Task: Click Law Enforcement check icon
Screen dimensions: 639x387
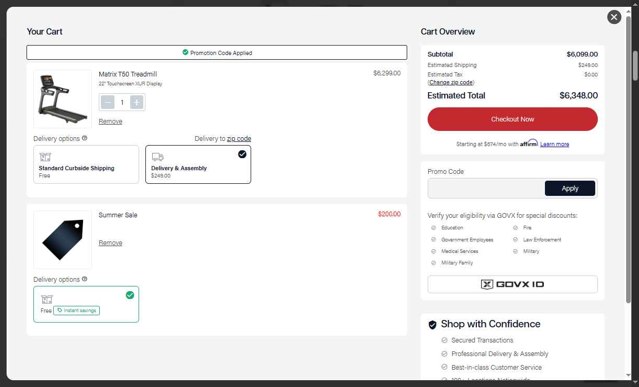Action: point(516,240)
